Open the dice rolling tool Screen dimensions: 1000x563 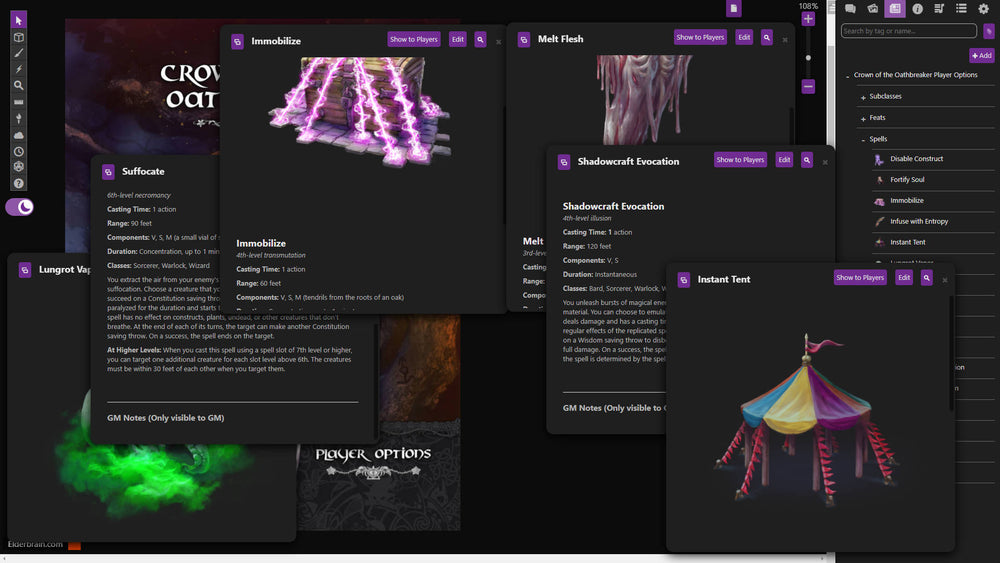(x=18, y=167)
